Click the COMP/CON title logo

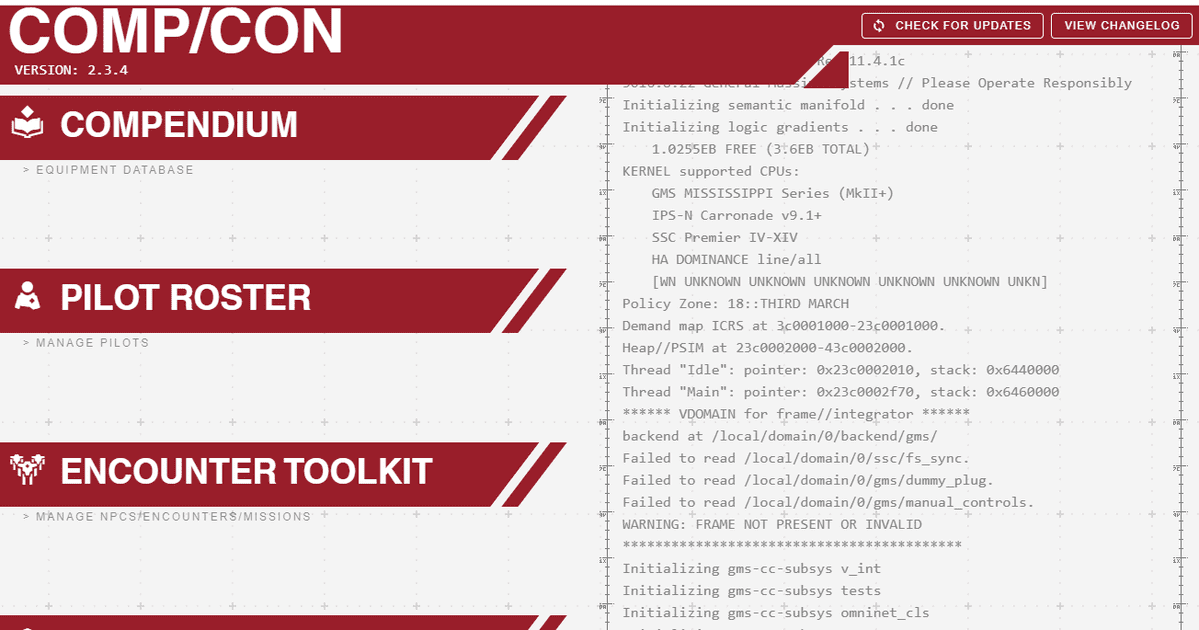point(176,32)
